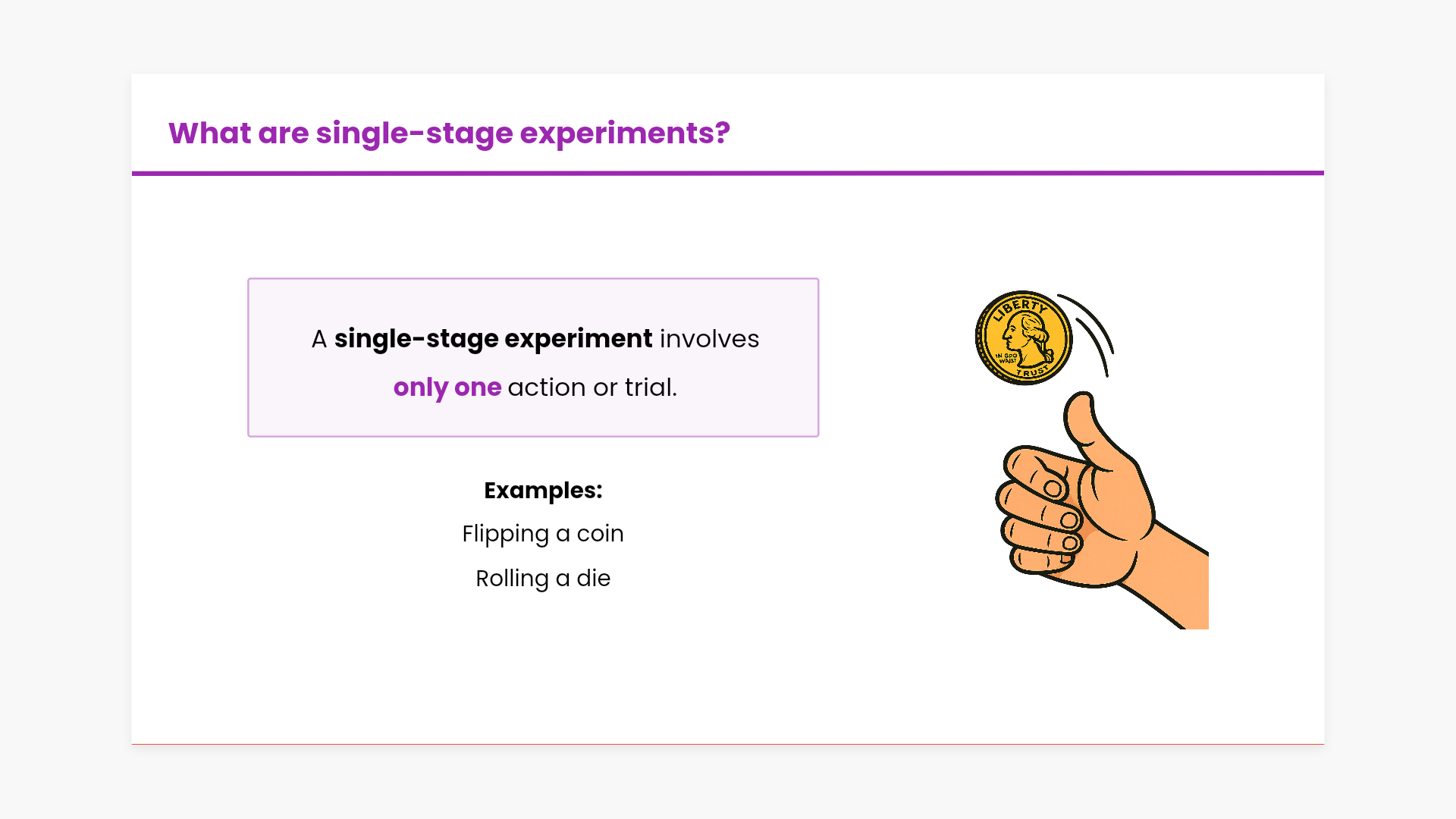Viewport: 1456px width, 819px height.
Task: Click the word TRUST on the coin
Action: point(1033,372)
